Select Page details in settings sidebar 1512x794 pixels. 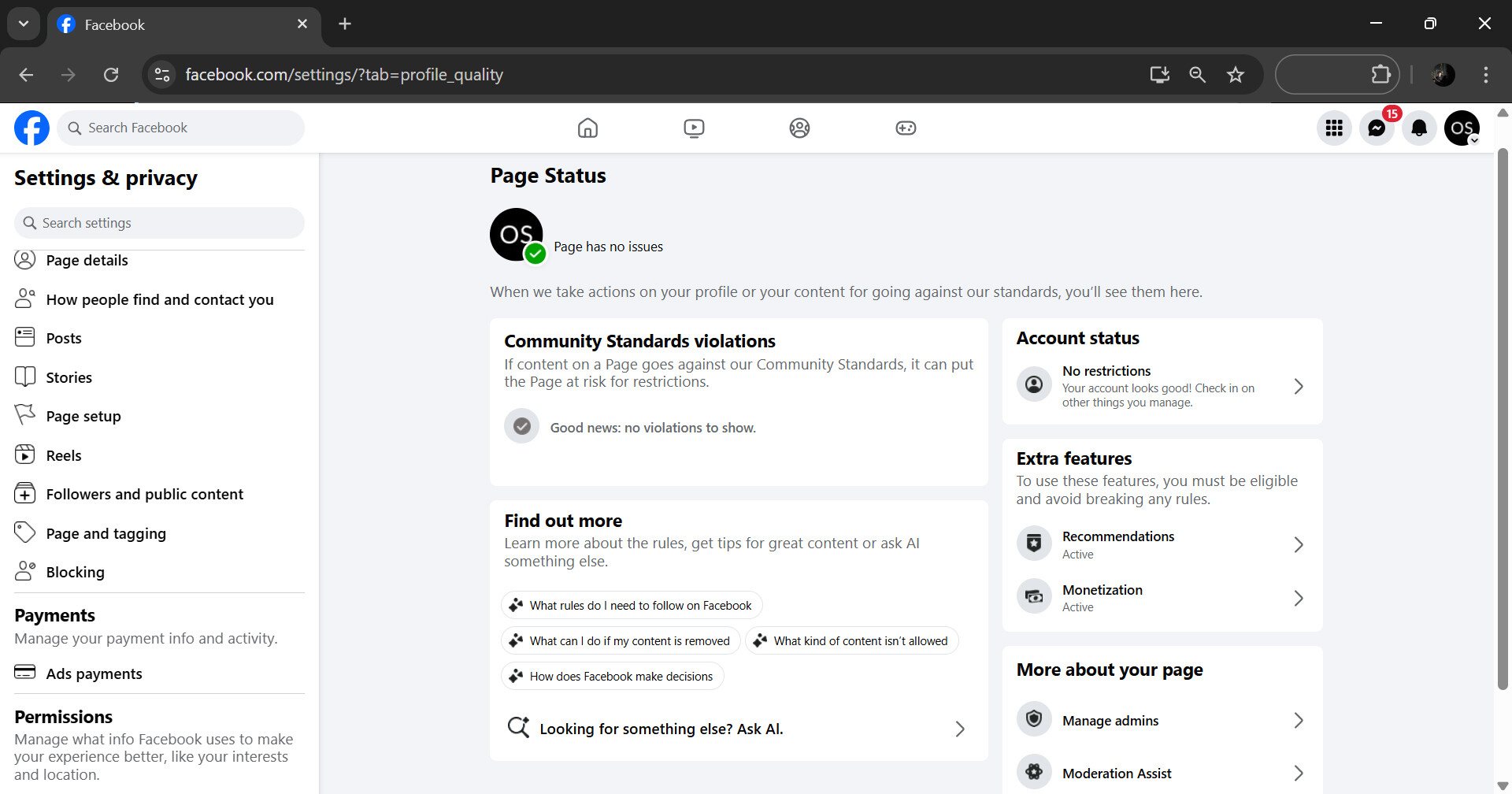(x=87, y=261)
